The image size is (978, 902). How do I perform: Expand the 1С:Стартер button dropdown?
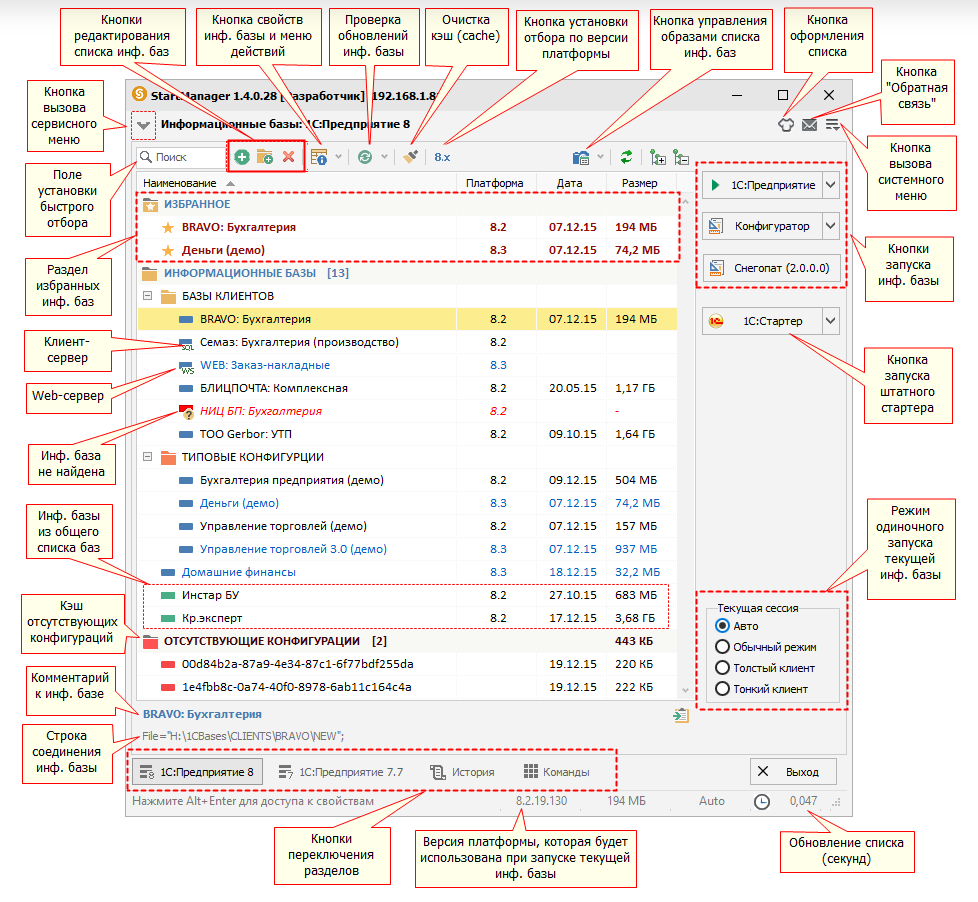pyautogui.click(x=831, y=321)
